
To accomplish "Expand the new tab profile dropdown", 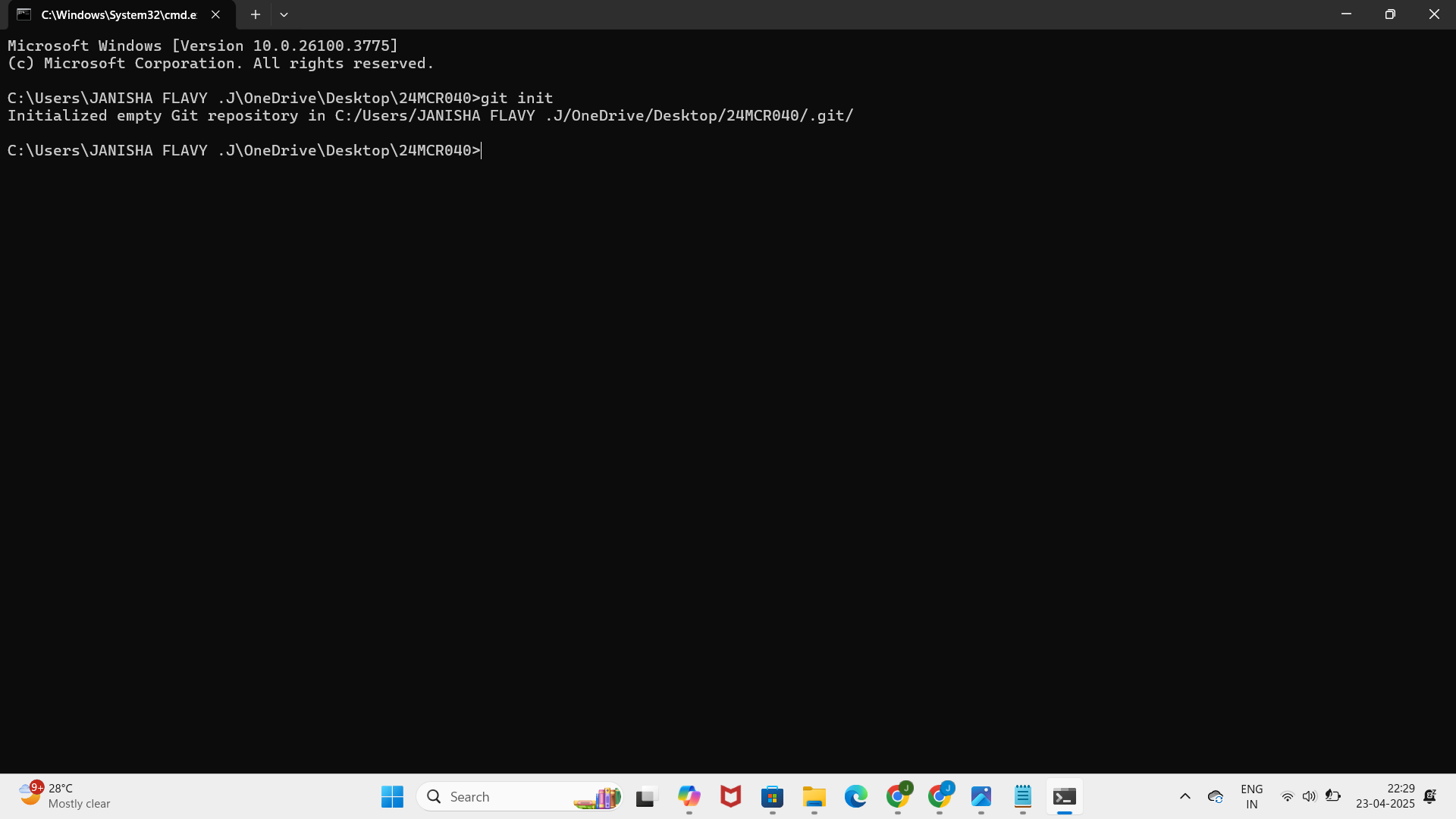I will point(284,14).
